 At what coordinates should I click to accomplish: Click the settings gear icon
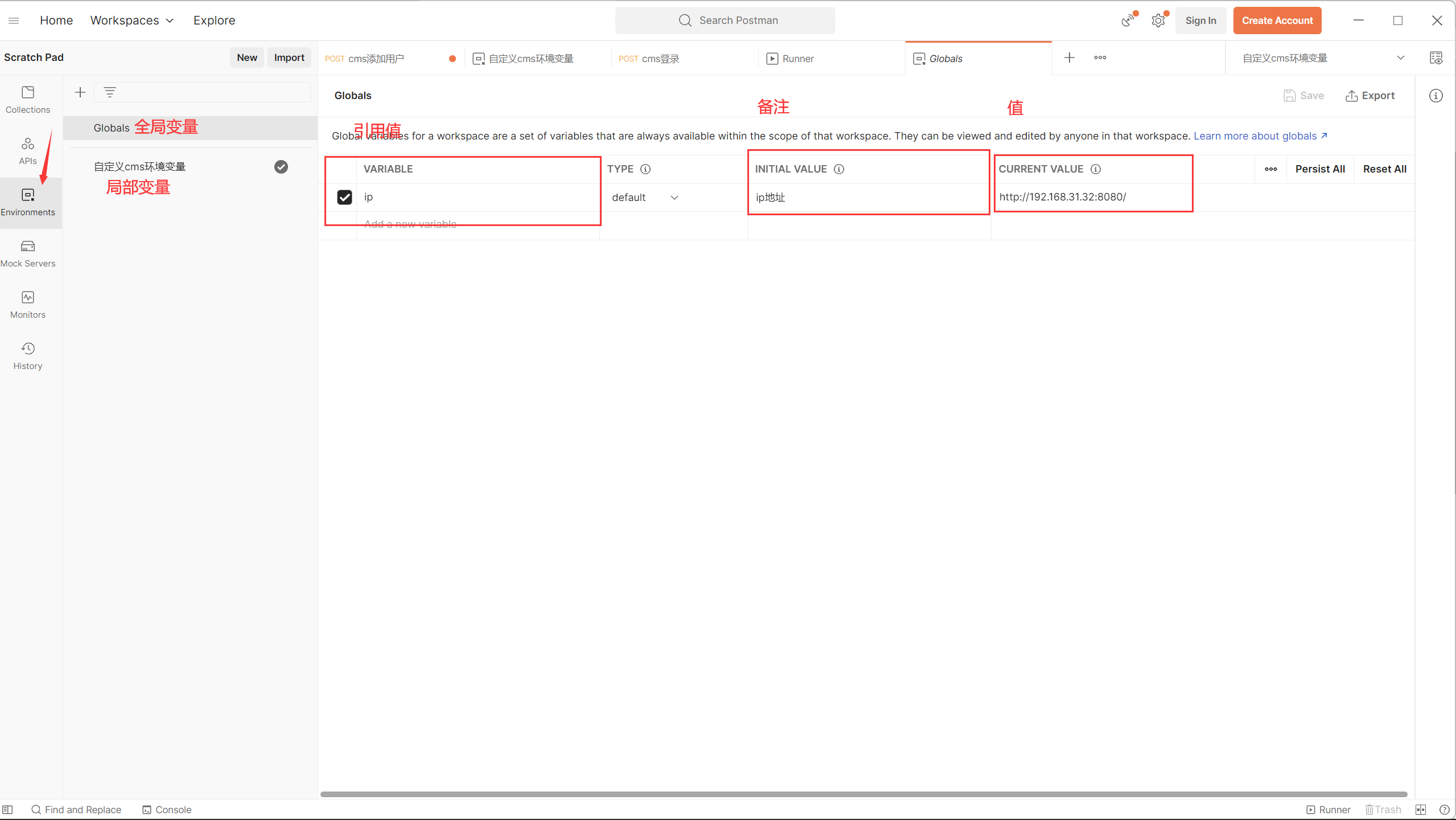point(1158,20)
